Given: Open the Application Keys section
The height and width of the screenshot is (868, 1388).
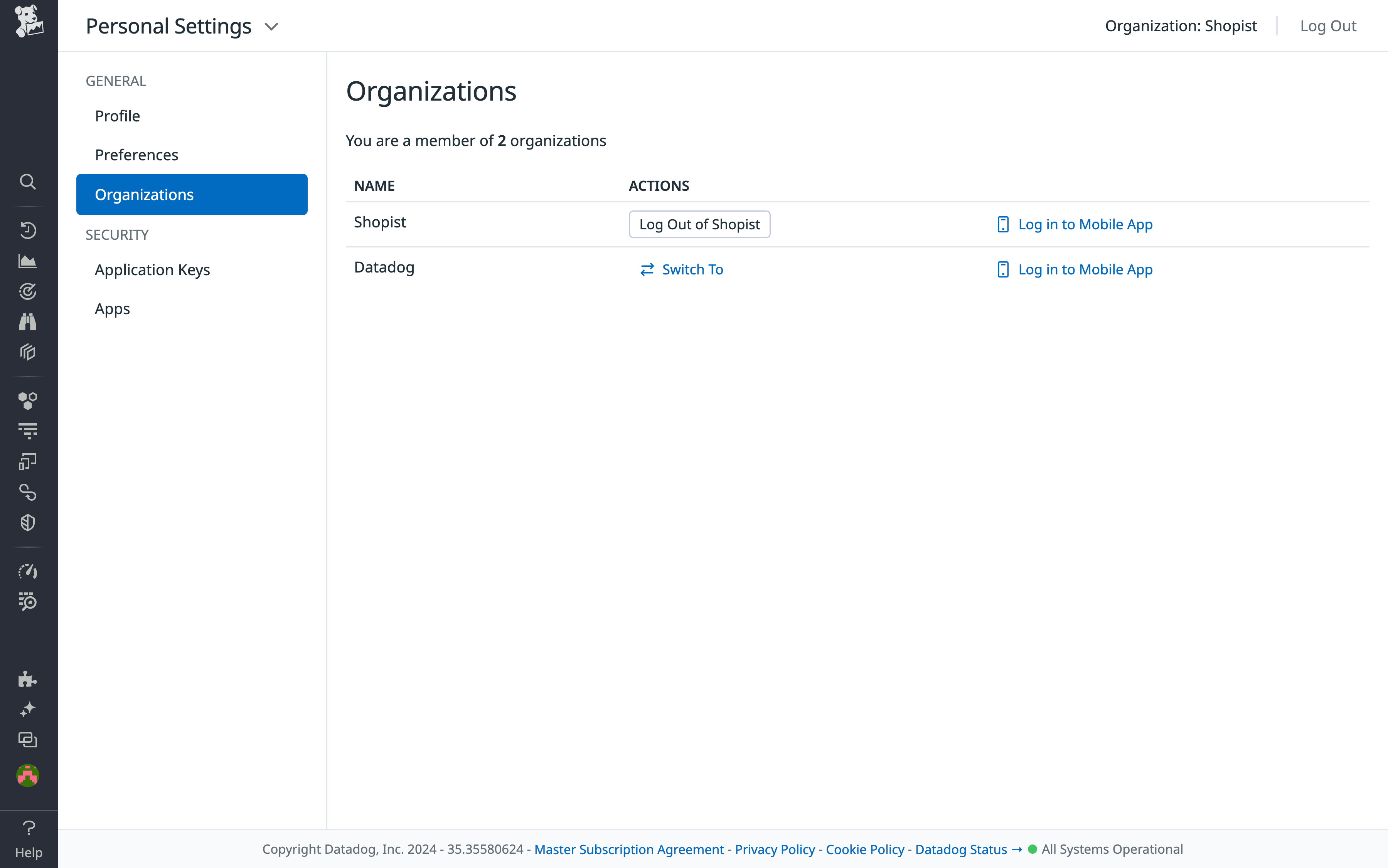Looking at the screenshot, I should (x=152, y=269).
